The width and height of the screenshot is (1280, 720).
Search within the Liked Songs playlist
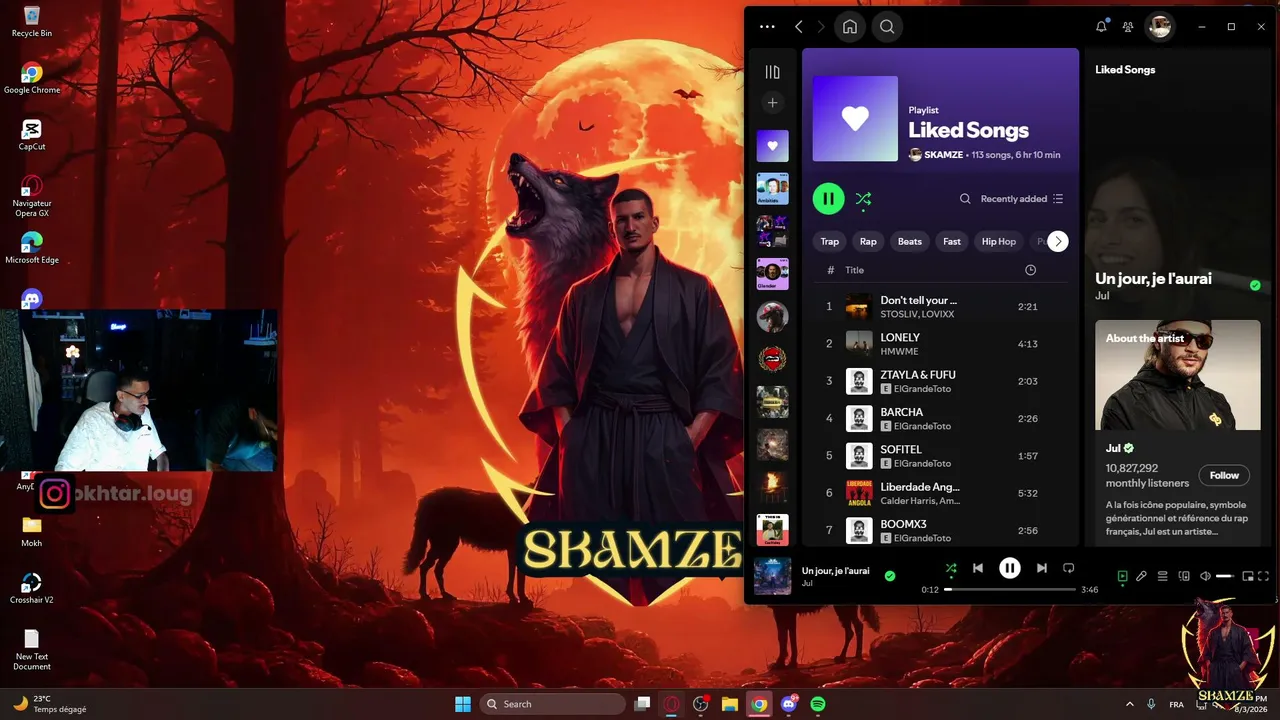[x=965, y=199]
